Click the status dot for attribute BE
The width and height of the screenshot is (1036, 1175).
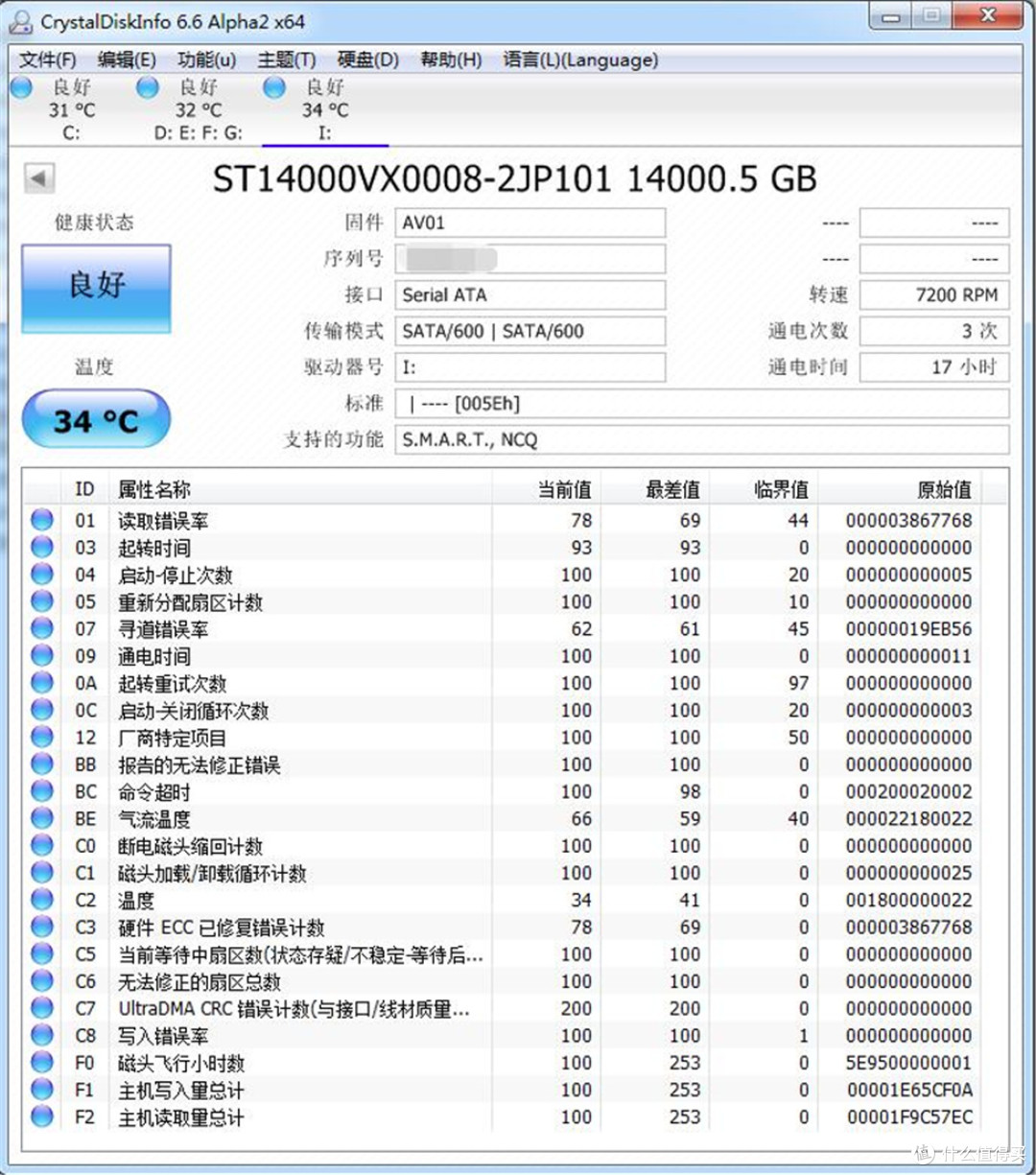[x=42, y=818]
